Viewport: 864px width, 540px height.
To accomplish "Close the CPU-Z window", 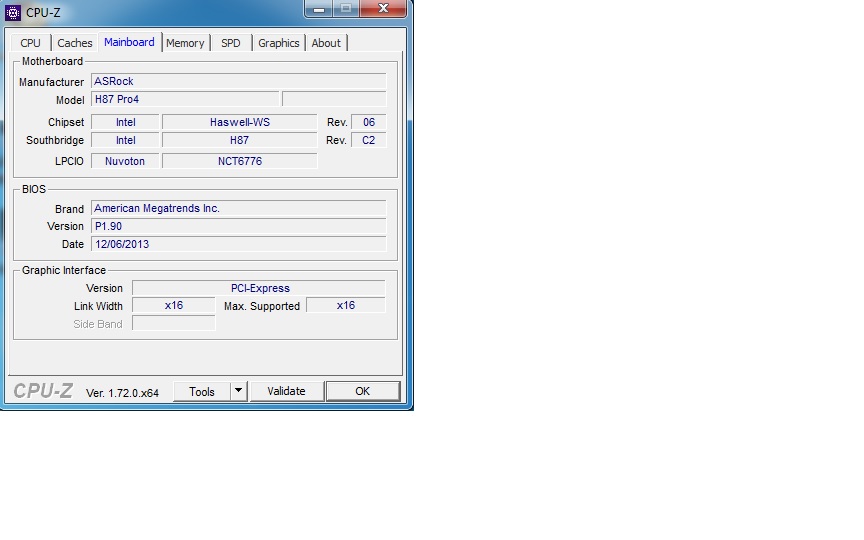I will pos(384,8).
